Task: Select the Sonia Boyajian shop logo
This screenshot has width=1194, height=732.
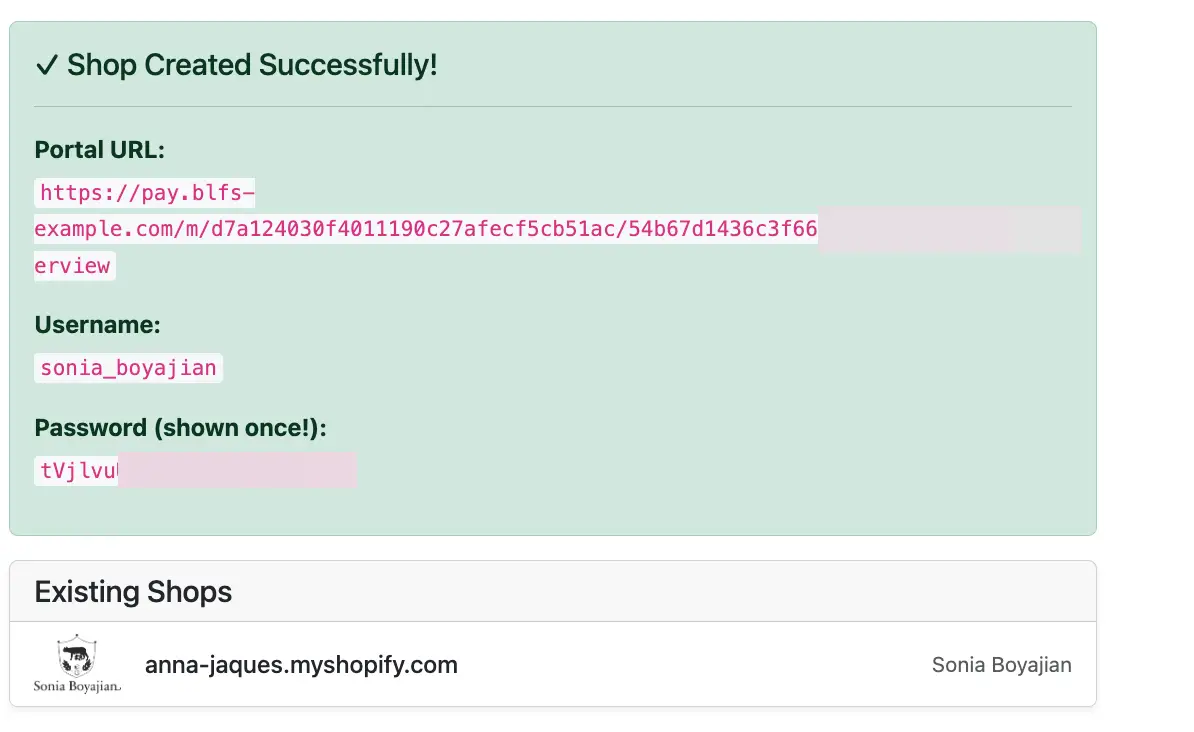Action: (75, 663)
